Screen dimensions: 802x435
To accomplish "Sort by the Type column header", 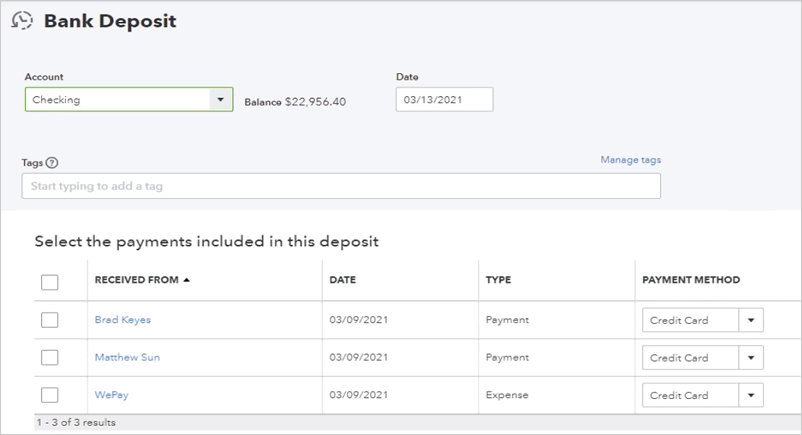I will pyautogui.click(x=498, y=280).
